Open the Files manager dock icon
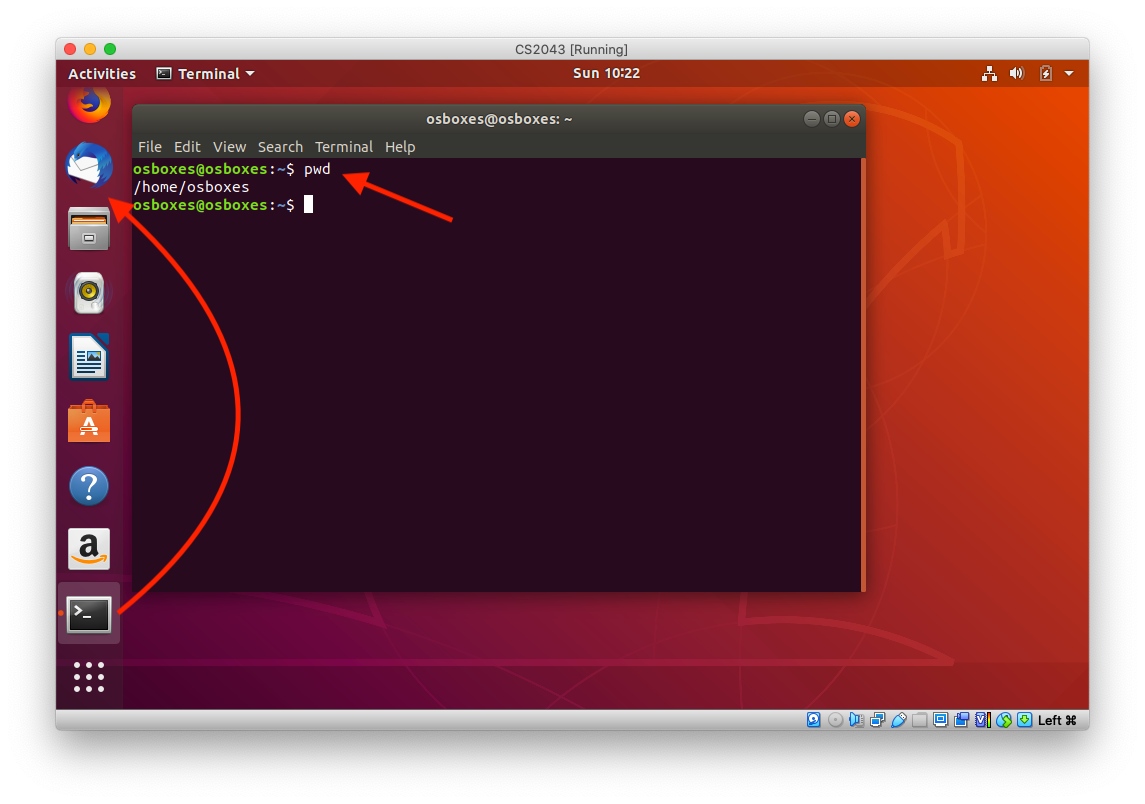This screenshot has width=1145, height=804. click(89, 228)
